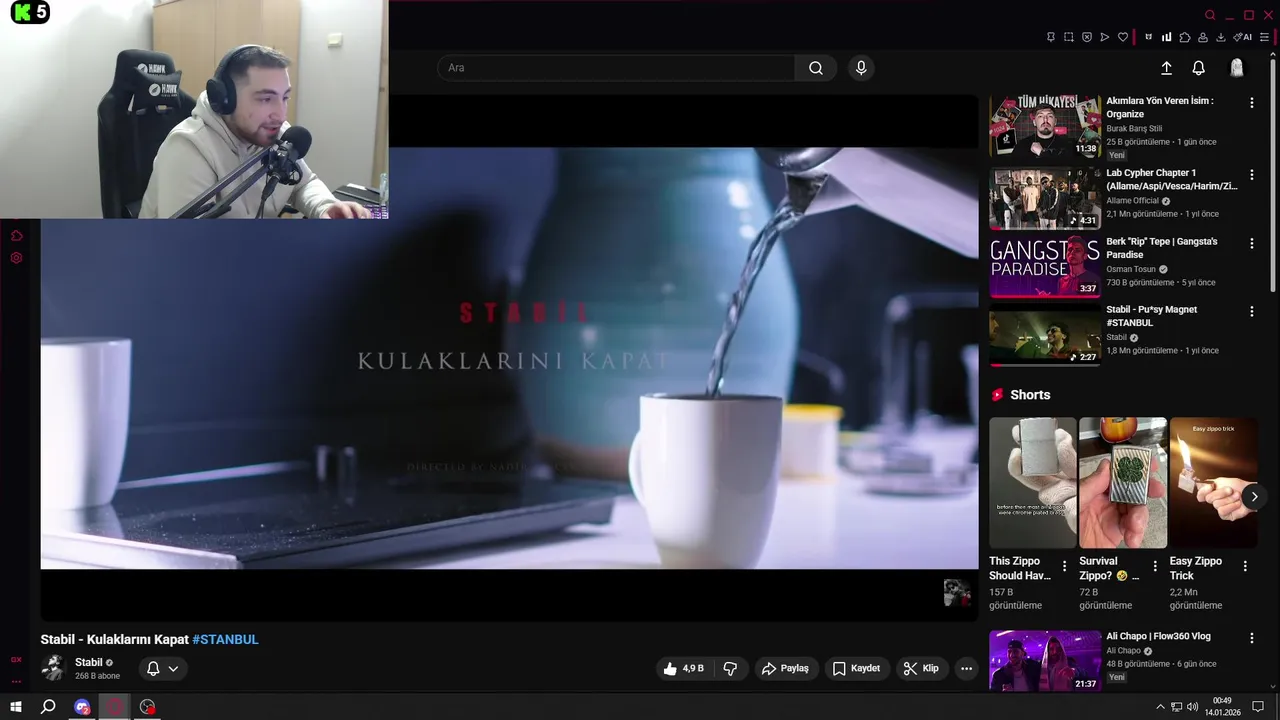Image resolution: width=1280 pixels, height=720 pixels.
Task: Open Easy Zippo Trick short thumbnail
Action: [1214, 482]
